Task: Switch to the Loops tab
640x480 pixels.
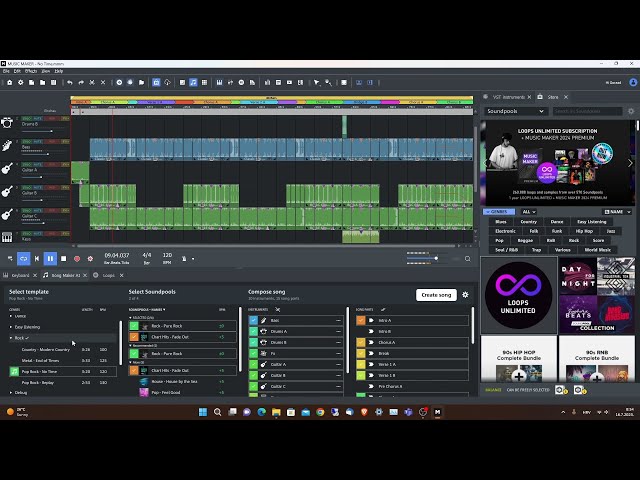Action: click(x=109, y=276)
